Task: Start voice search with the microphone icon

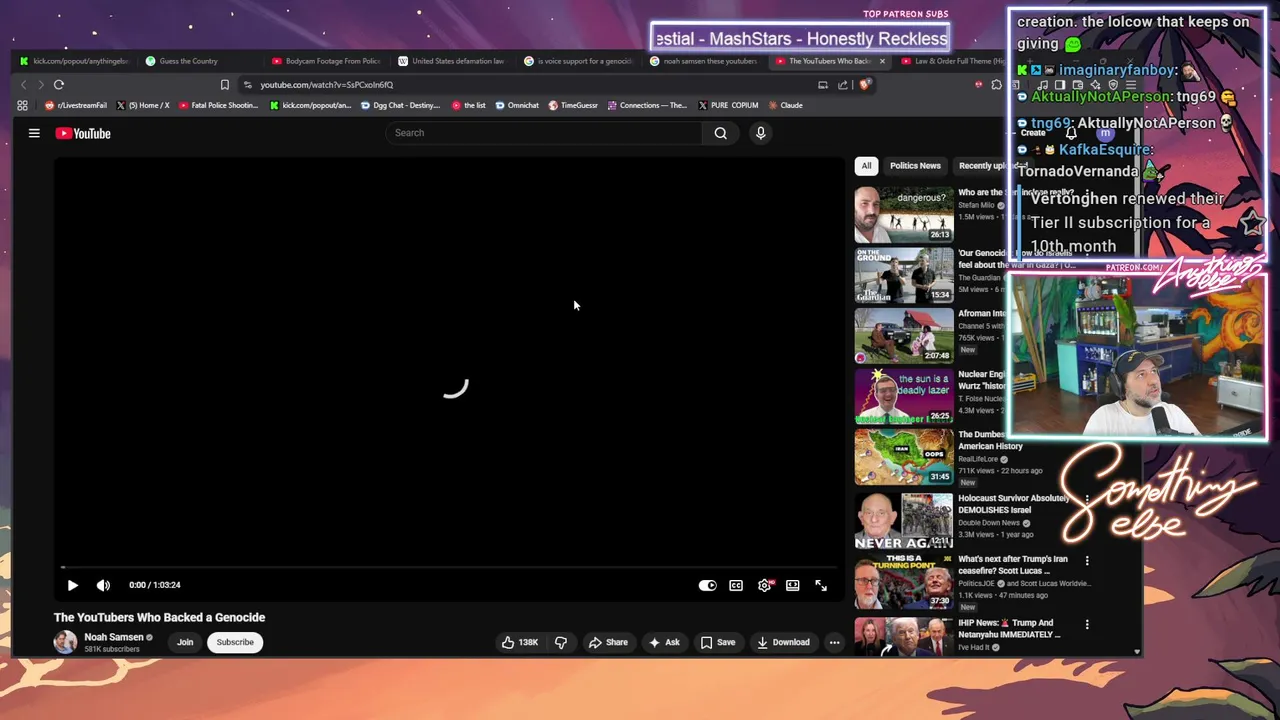Action: coord(760,133)
